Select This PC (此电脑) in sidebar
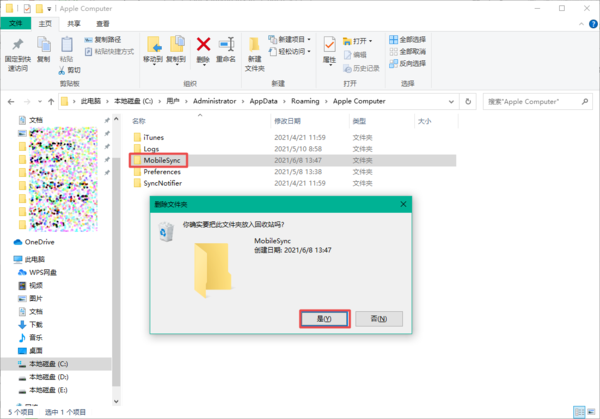The width and height of the screenshot is (600, 419). (x=29, y=259)
